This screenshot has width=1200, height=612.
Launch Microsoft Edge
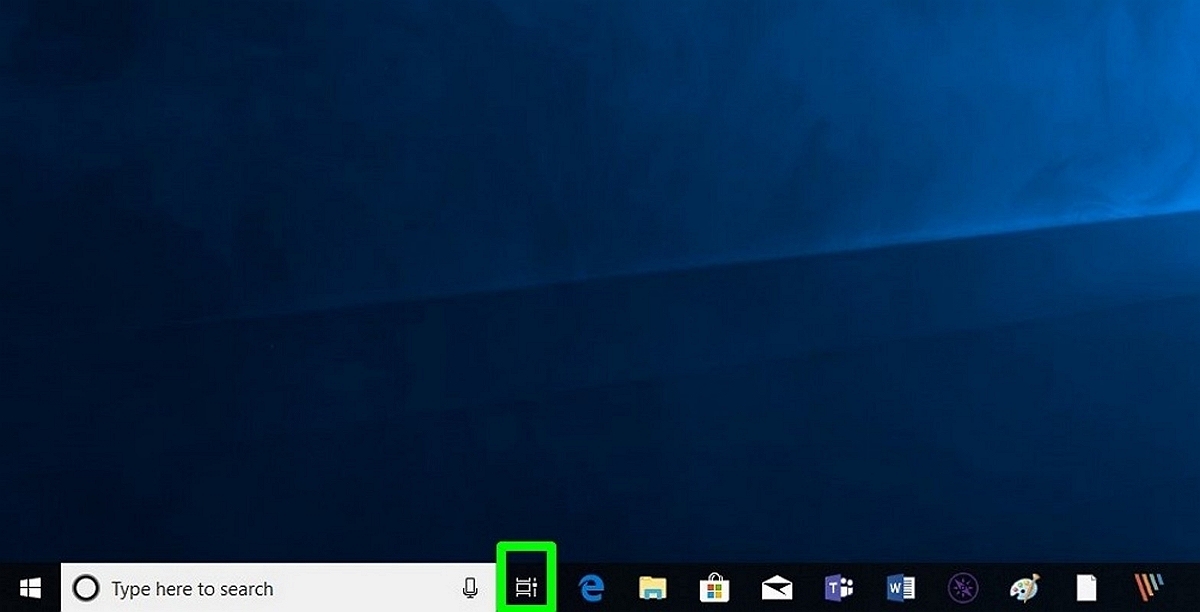click(x=591, y=588)
